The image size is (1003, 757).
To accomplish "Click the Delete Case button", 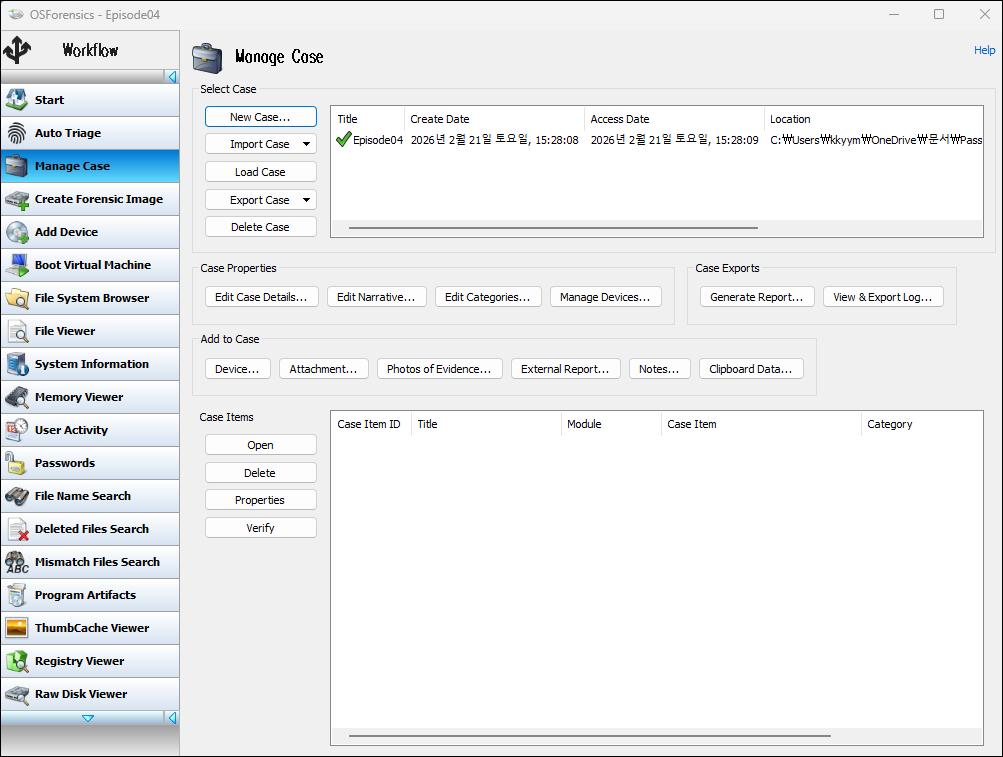I will [260, 227].
